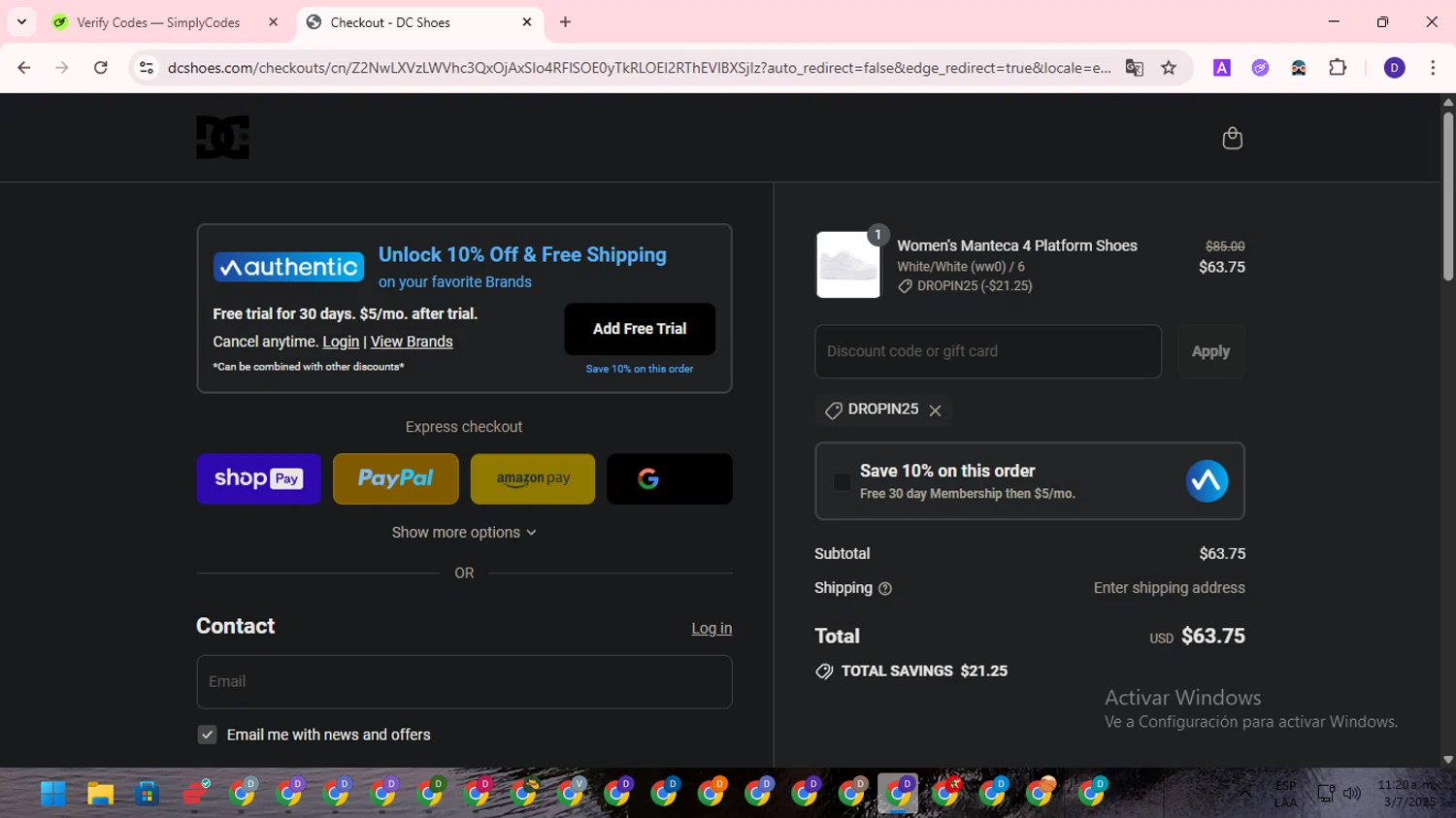
Task: Bookmark this page with the star
Action: pos(1169,67)
